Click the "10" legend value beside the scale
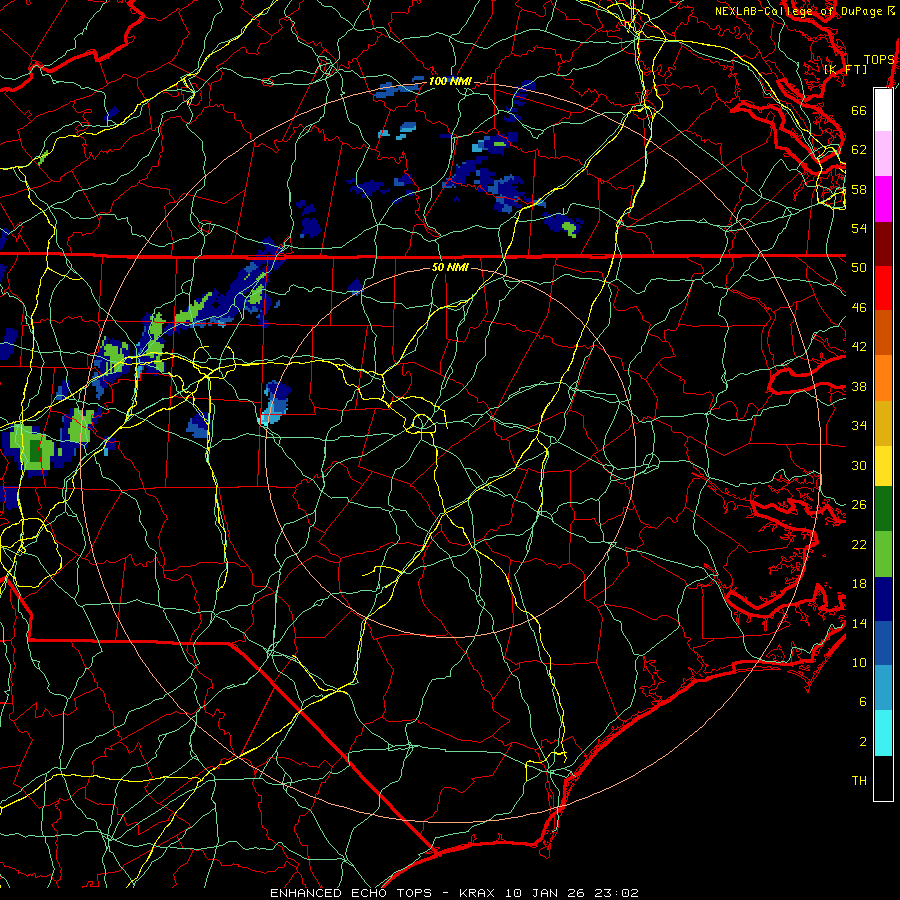The image size is (900, 900). (859, 662)
